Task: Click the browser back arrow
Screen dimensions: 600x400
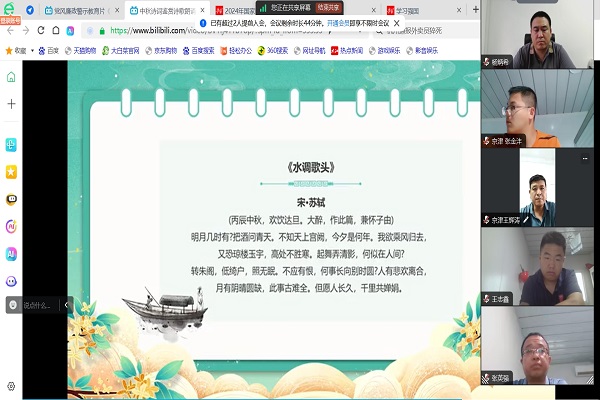Action: coord(10,30)
